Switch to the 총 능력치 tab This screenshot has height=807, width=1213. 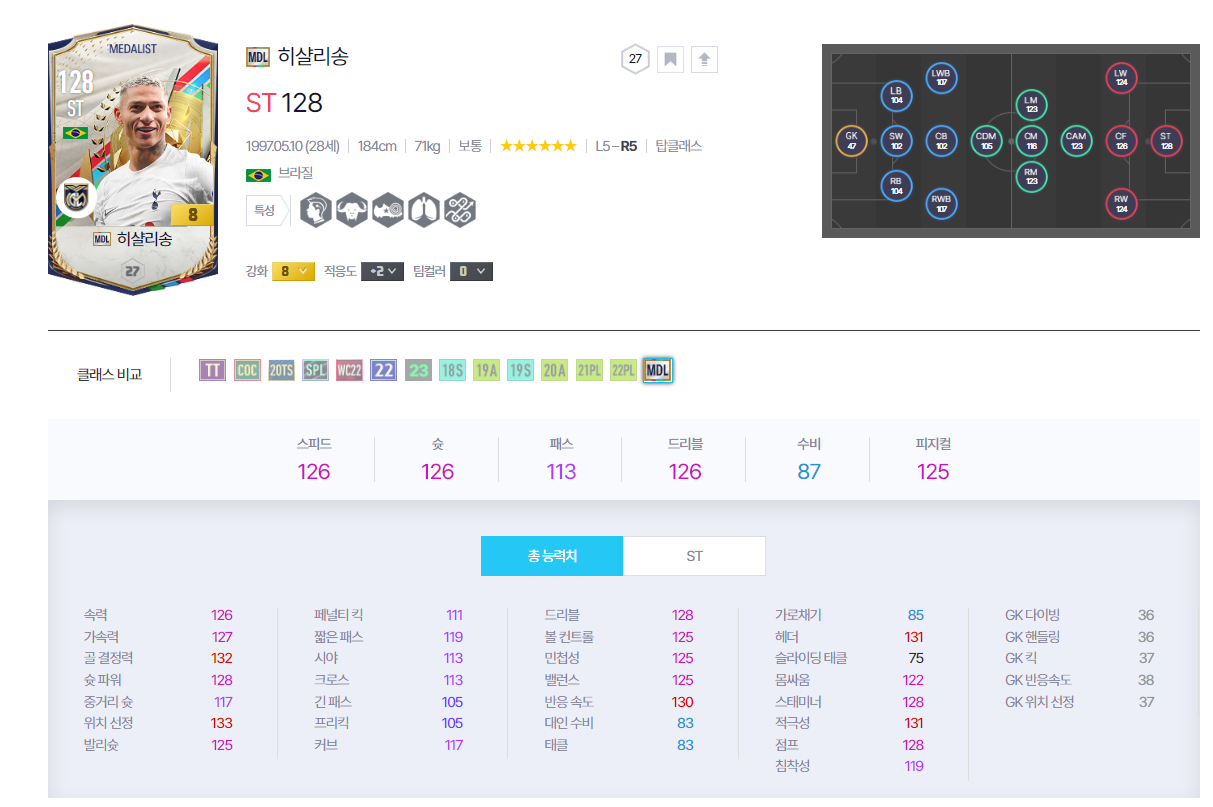(x=552, y=556)
